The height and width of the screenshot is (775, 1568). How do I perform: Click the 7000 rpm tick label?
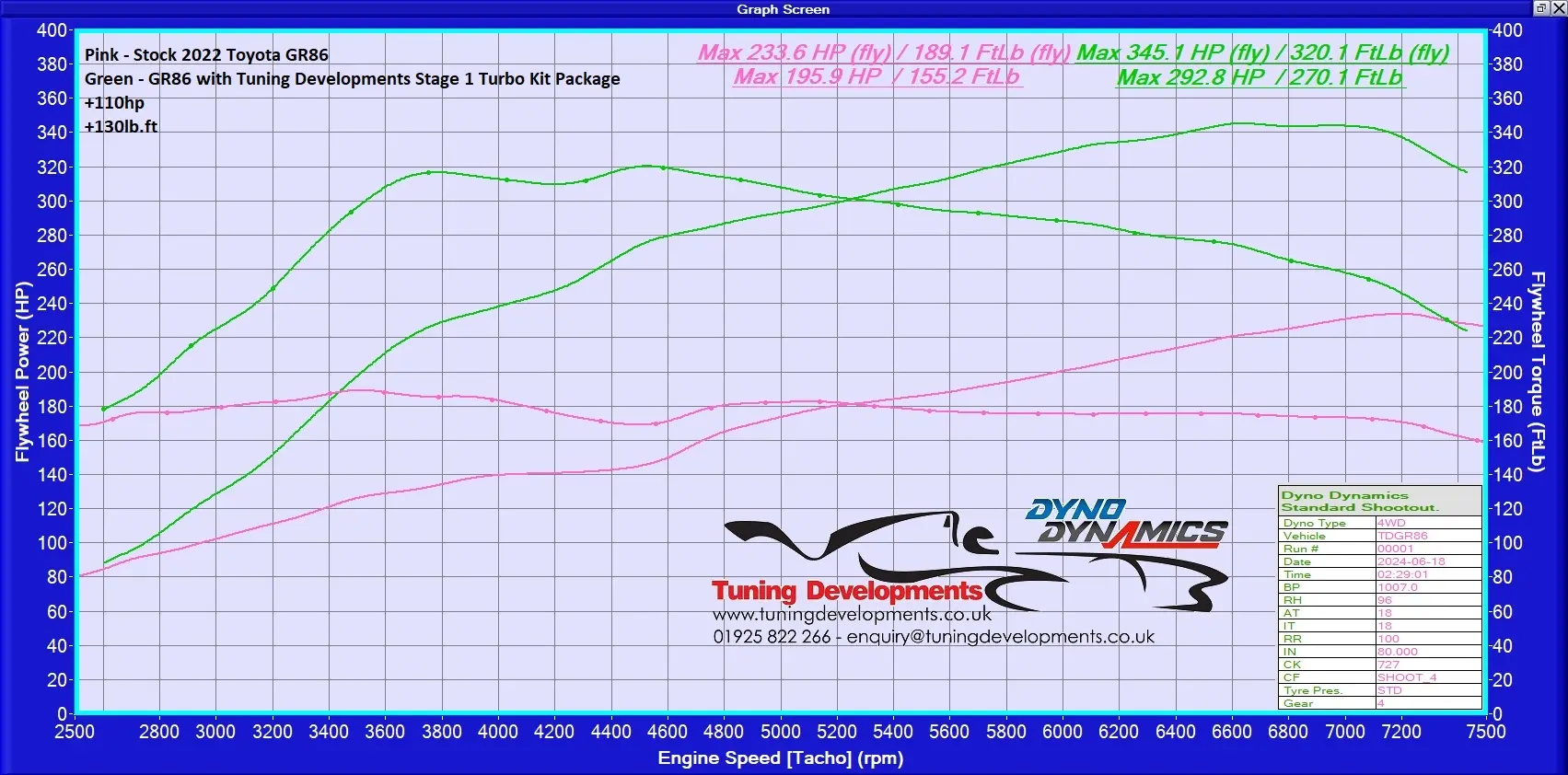[1345, 732]
